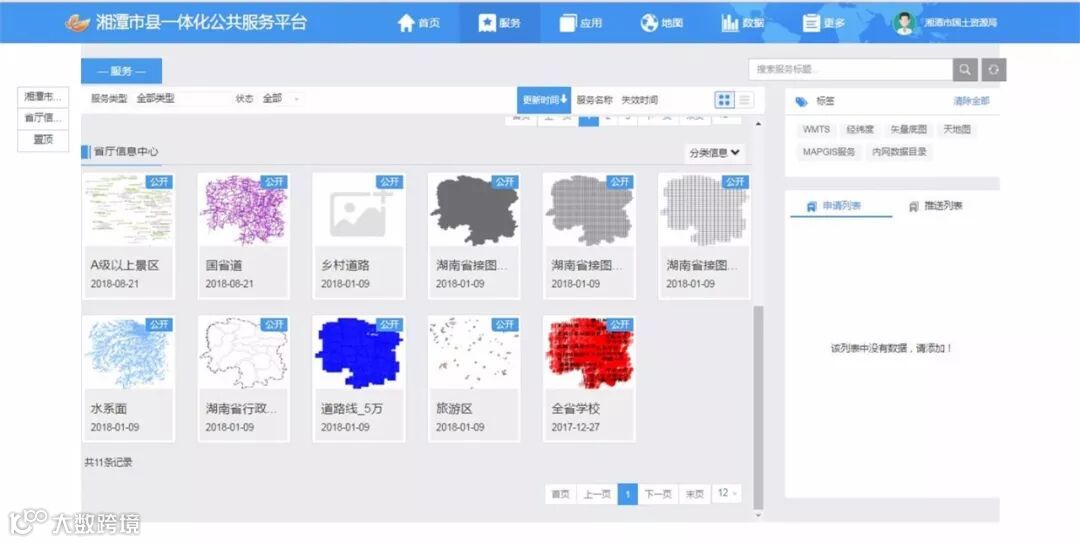The width and height of the screenshot is (1080, 543).
Task: Open the page size 12 dropdown
Action: (x=727, y=493)
